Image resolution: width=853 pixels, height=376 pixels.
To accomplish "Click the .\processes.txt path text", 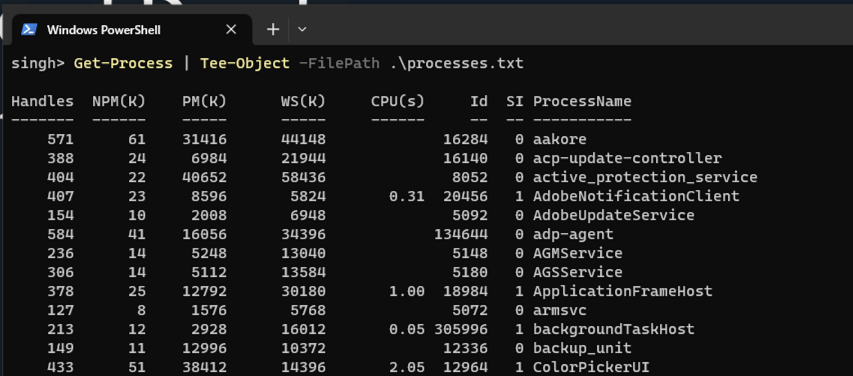I will coord(456,64).
